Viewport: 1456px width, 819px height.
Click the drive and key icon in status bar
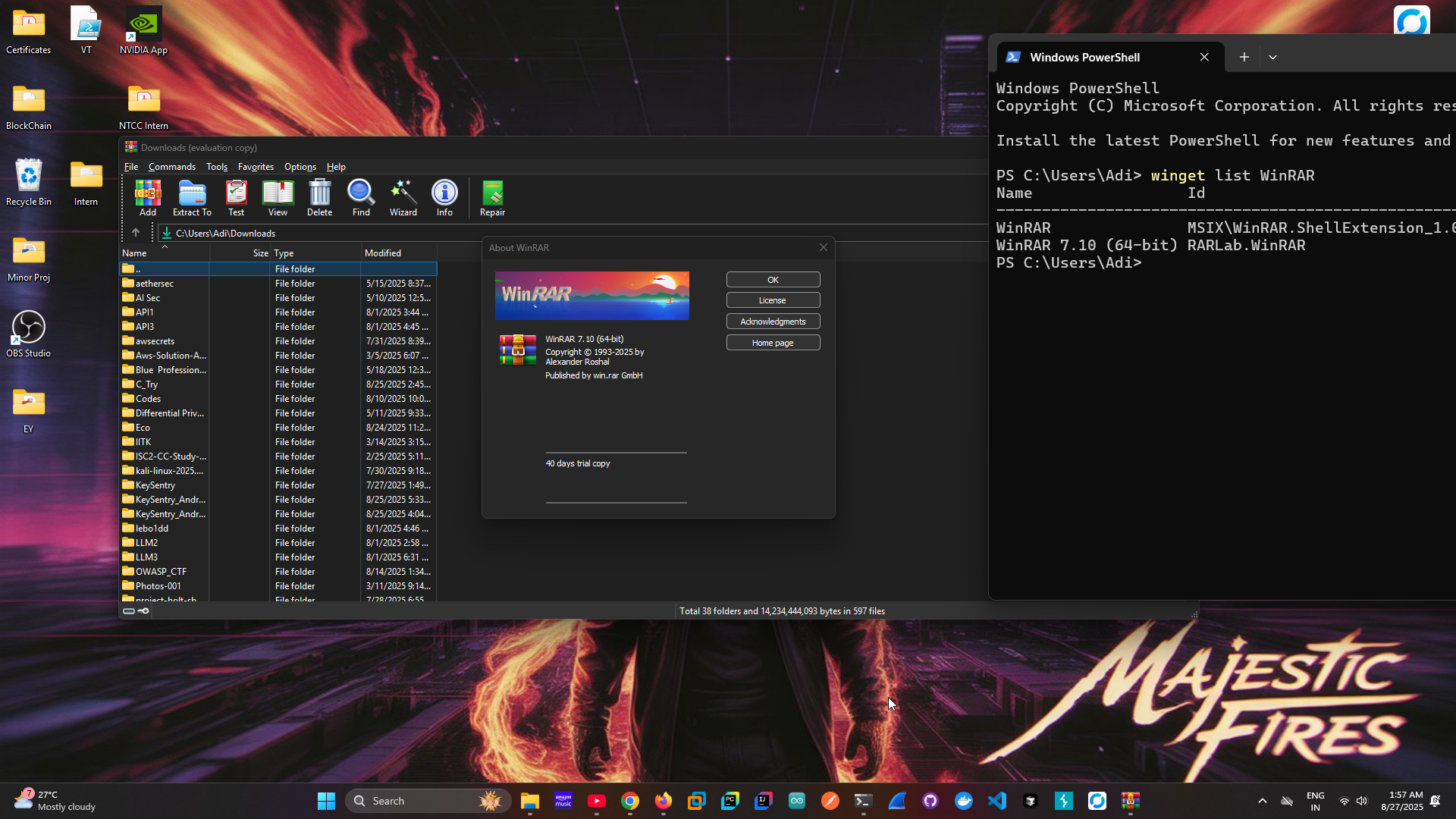[x=136, y=610]
